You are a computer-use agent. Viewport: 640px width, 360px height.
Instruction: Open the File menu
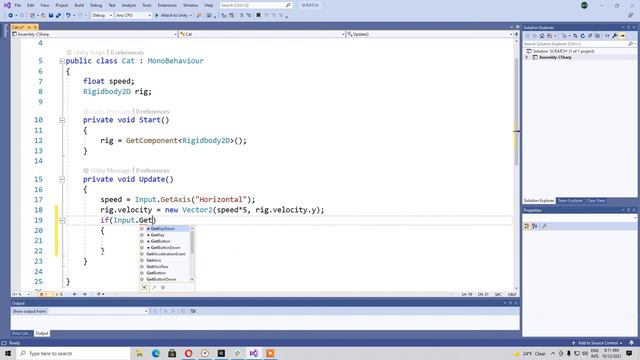click(17, 5)
